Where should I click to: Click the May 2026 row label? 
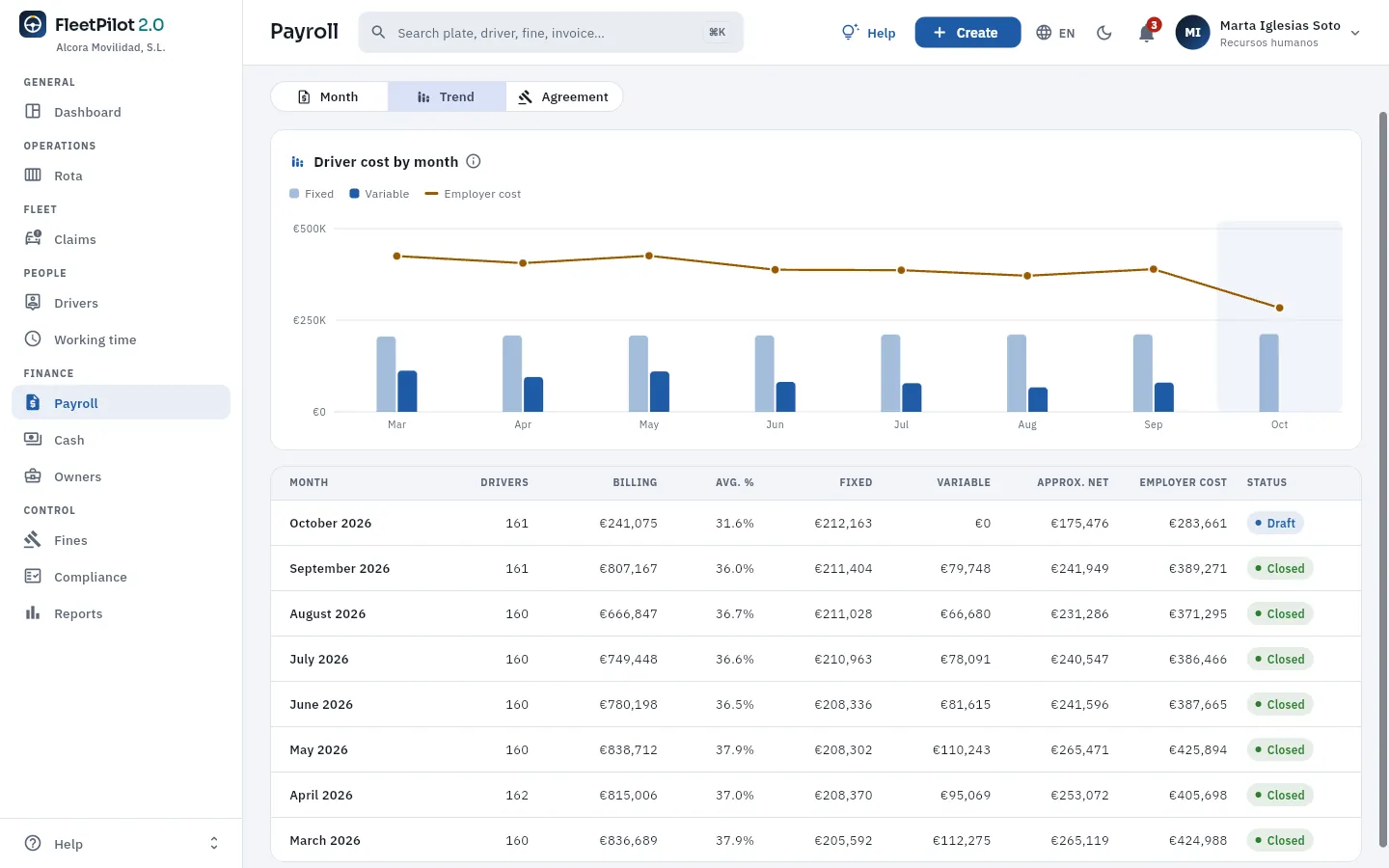(x=318, y=749)
